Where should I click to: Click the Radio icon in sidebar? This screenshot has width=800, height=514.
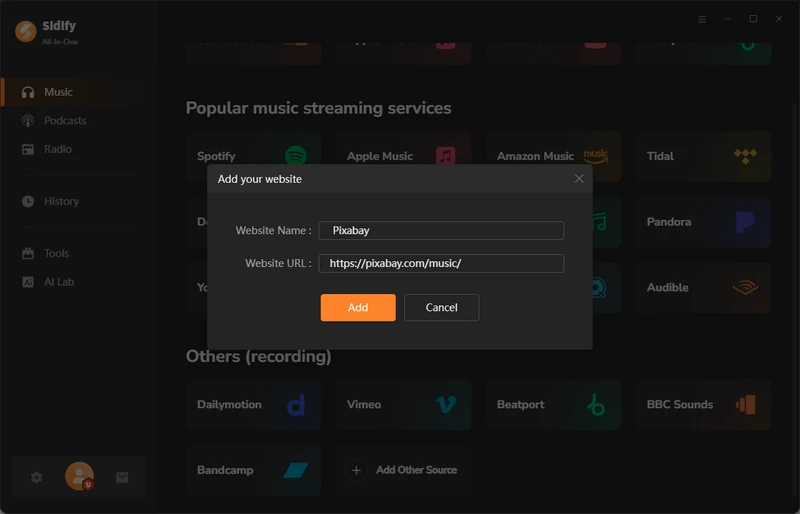[x=28, y=149]
